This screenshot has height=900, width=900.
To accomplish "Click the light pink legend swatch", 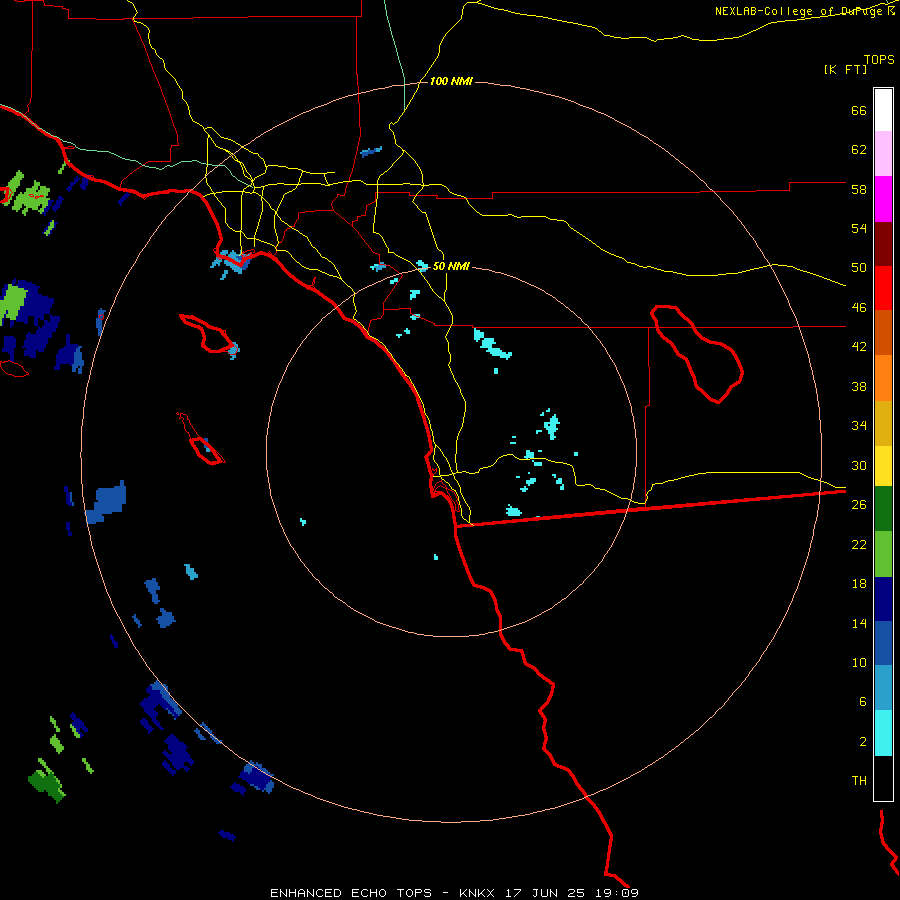I will click(x=883, y=154).
